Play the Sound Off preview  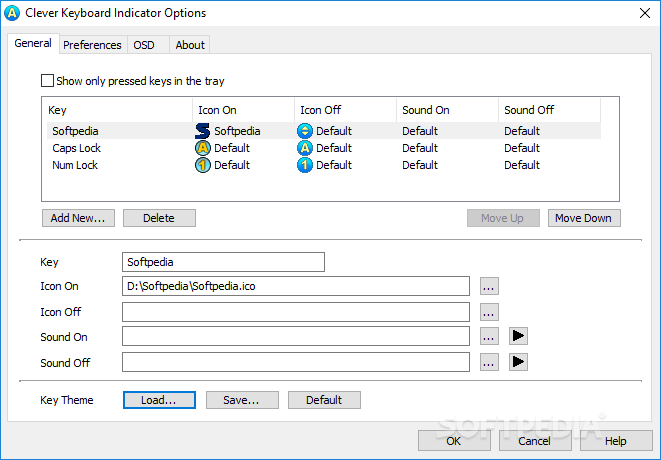point(518,362)
